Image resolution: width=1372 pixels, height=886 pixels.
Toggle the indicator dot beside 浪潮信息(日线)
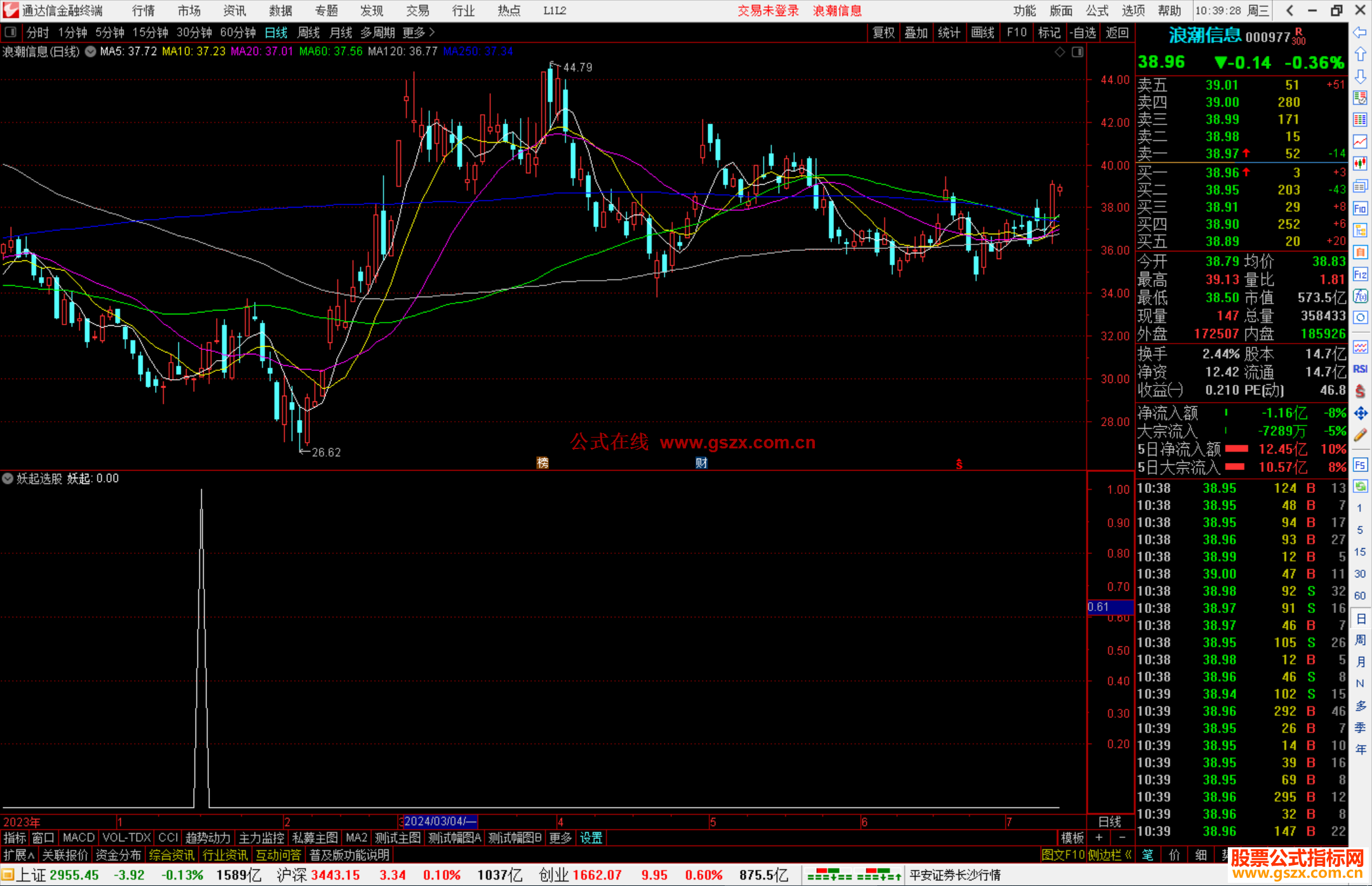coord(91,51)
